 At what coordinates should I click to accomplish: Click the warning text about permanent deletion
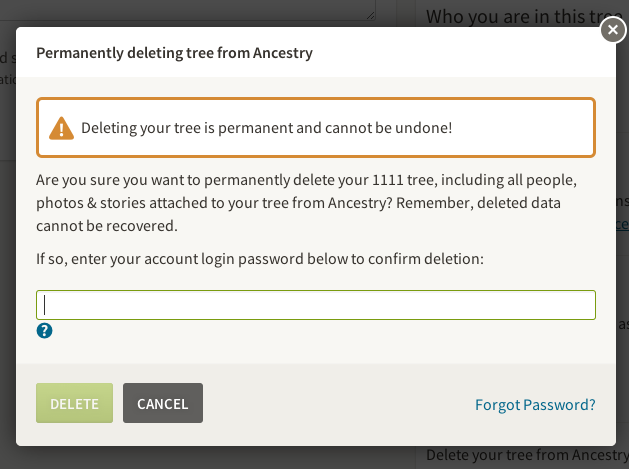pos(267,128)
